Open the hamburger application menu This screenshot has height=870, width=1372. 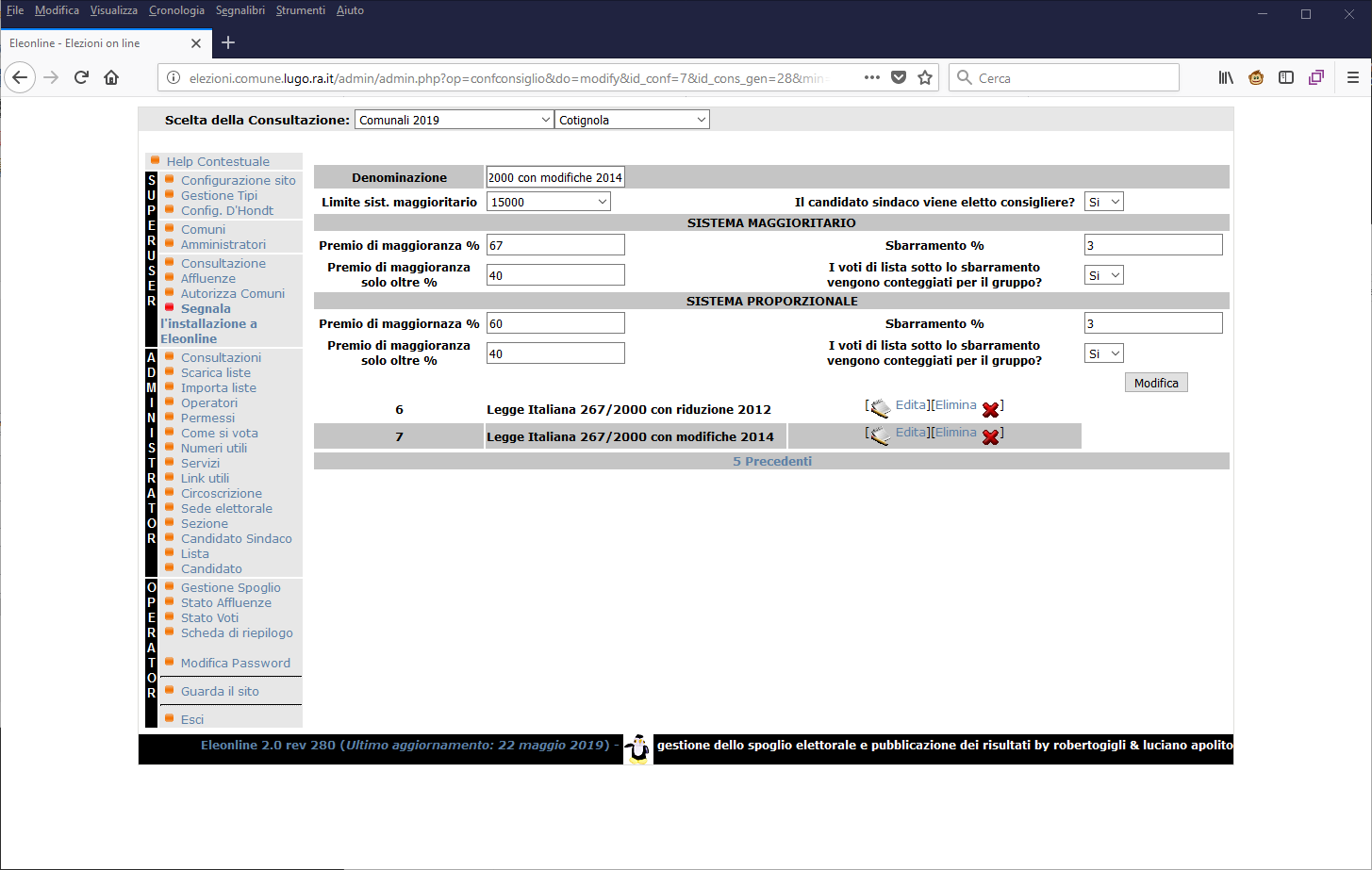[1352, 77]
